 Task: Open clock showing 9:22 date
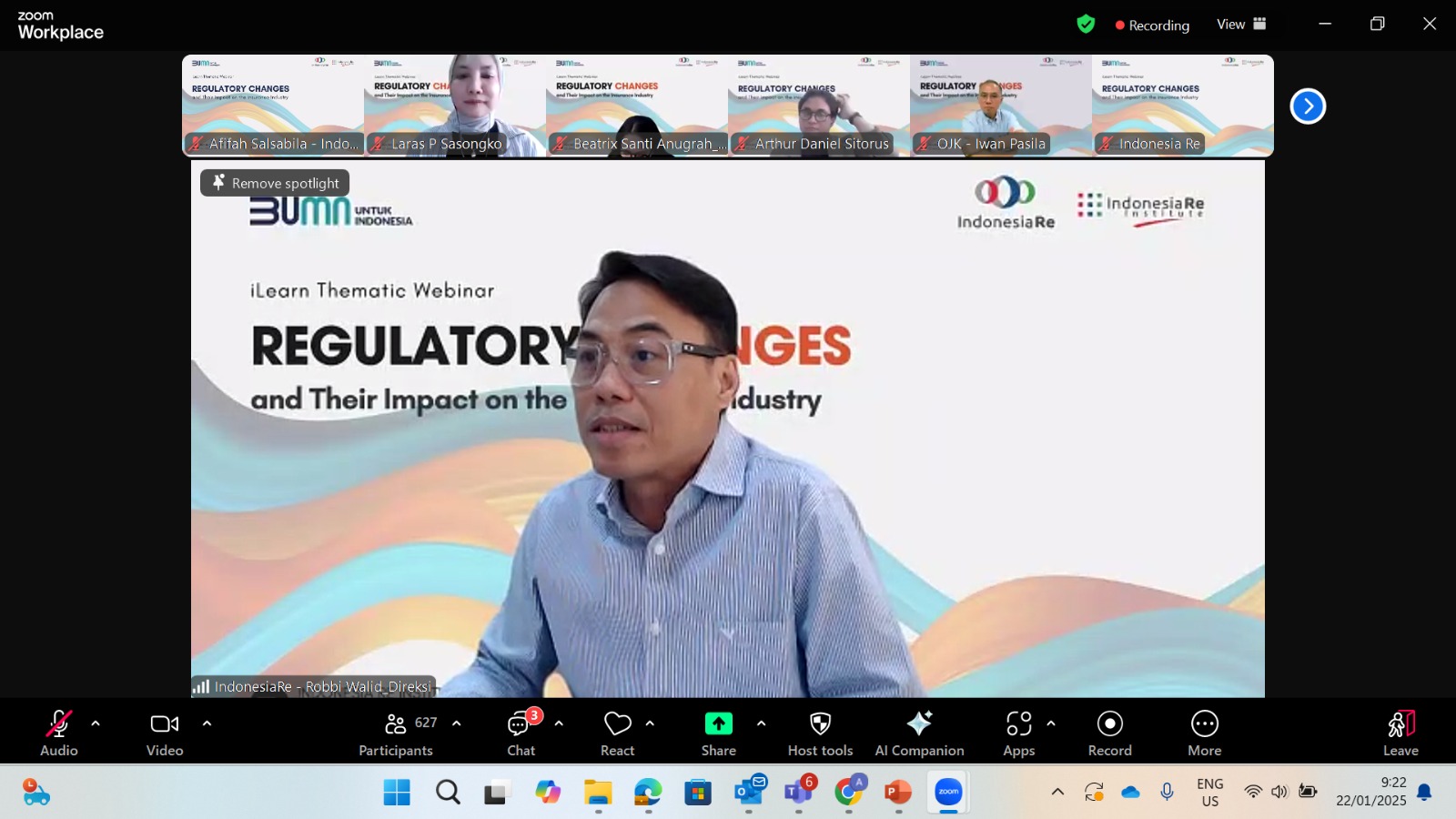(1371, 793)
